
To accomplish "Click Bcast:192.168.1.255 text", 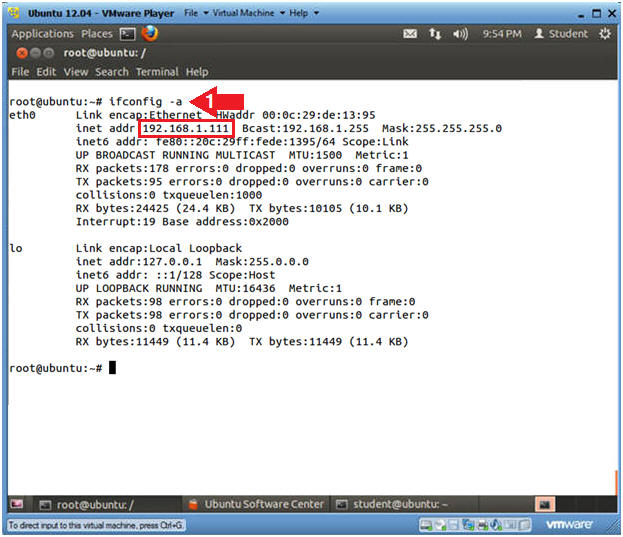I will coord(305,128).
